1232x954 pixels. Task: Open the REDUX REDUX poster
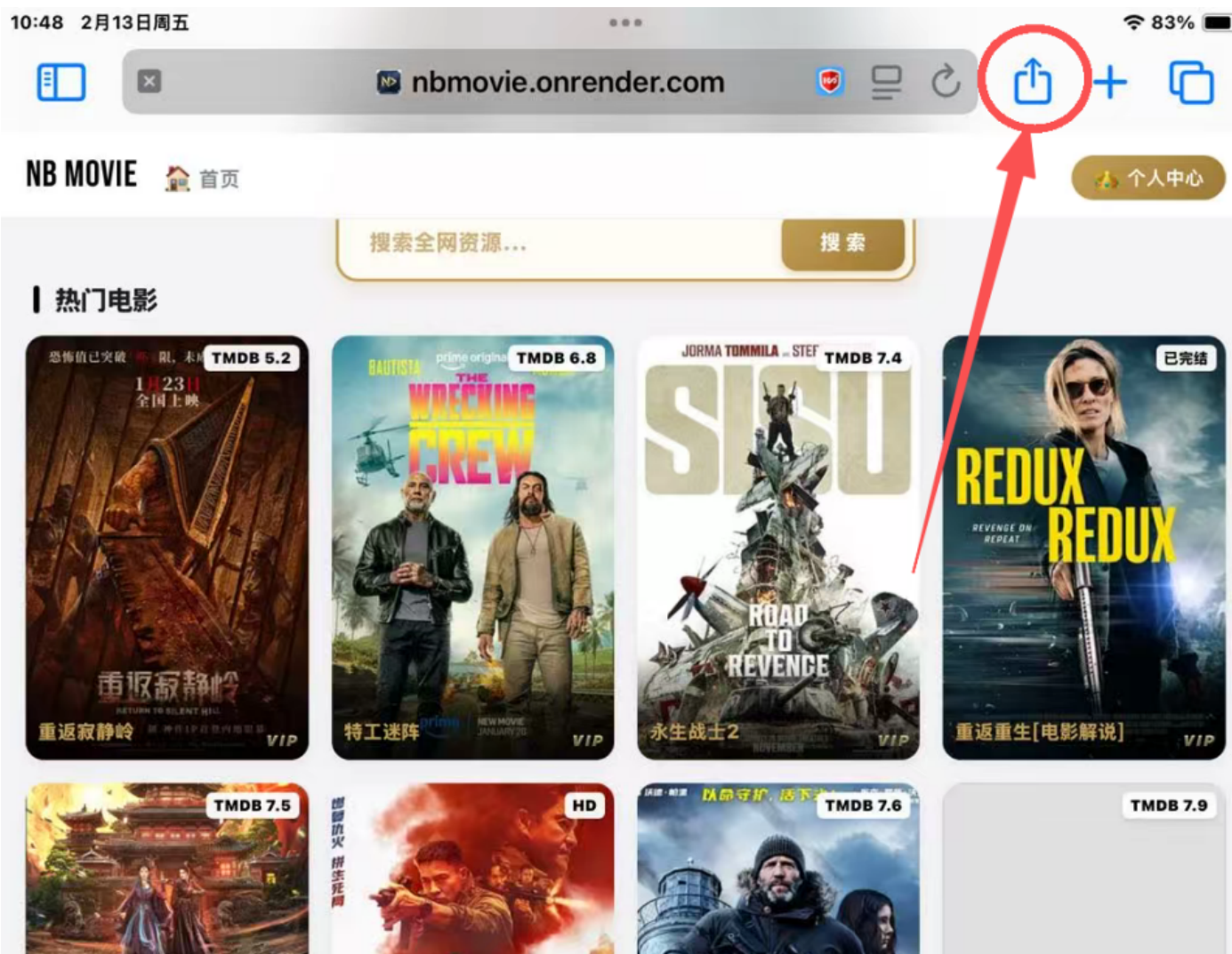[x=1084, y=548]
